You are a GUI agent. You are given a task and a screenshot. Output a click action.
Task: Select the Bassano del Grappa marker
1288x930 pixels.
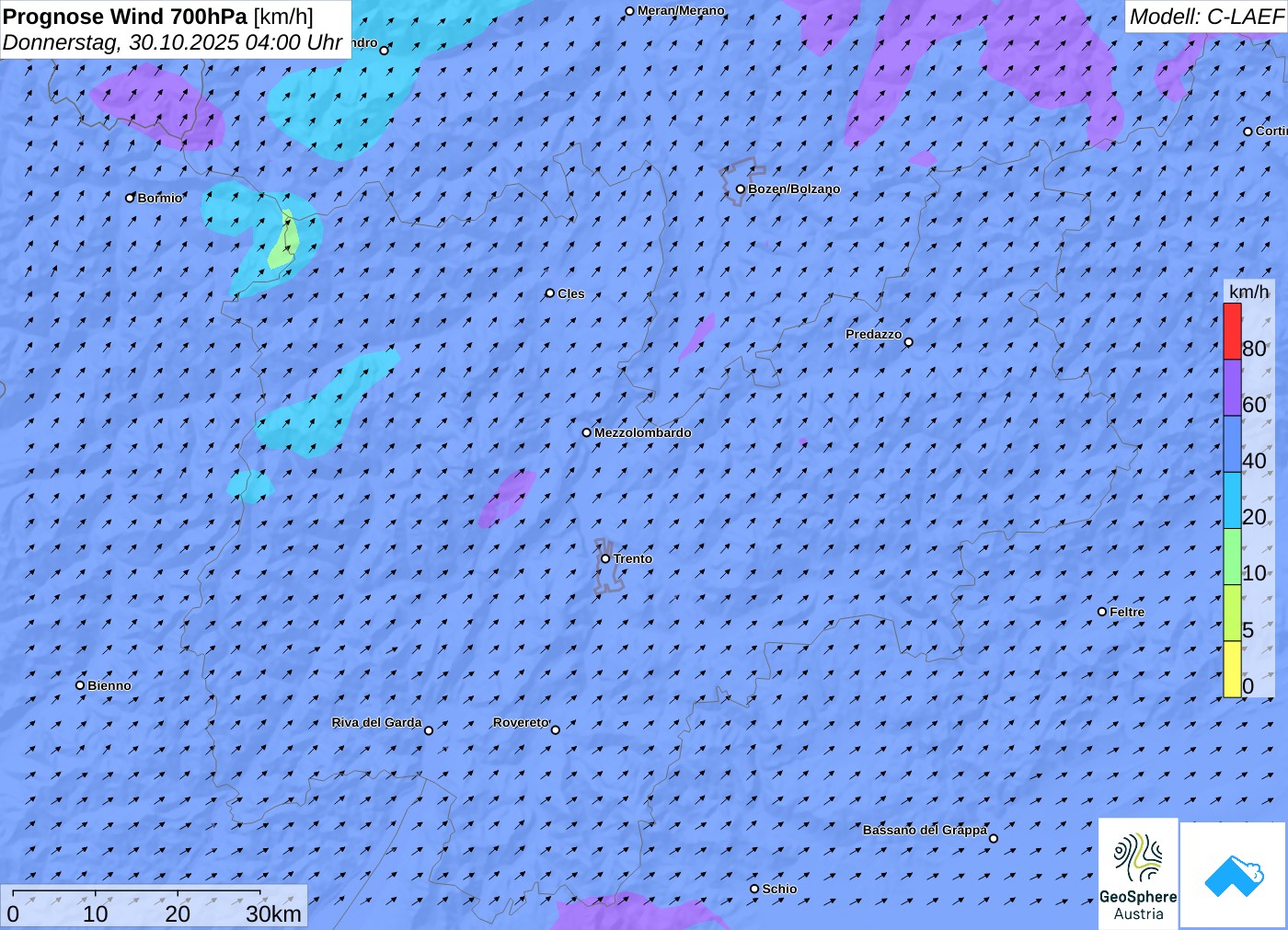[x=994, y=838]
